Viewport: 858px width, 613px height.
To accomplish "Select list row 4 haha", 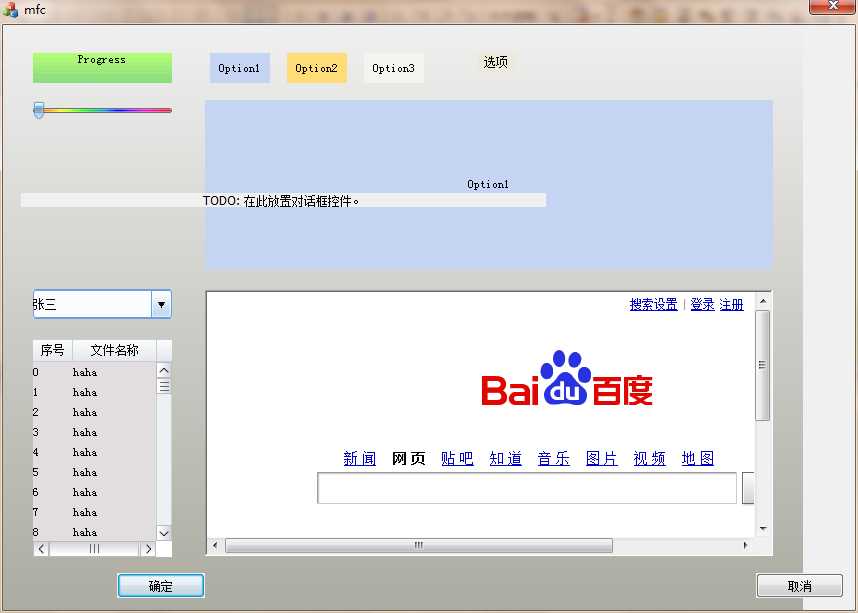I will (94, 452).
